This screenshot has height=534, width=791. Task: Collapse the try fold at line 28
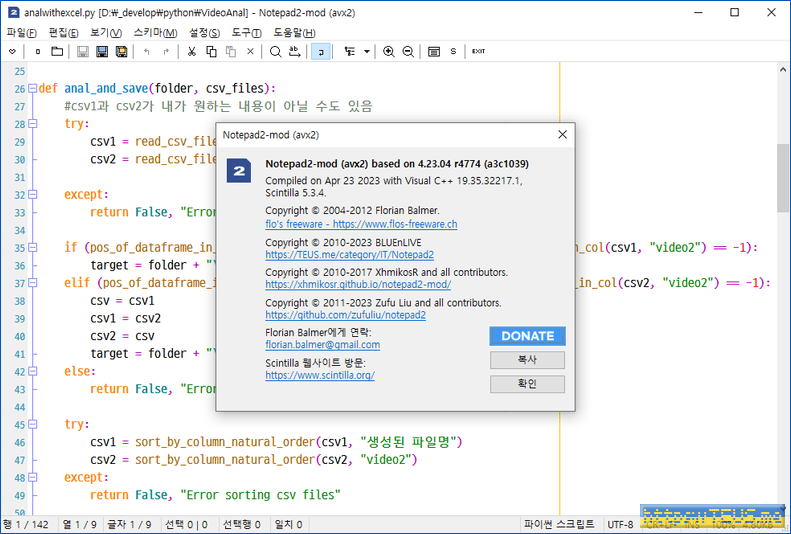[x=33, y=124]
